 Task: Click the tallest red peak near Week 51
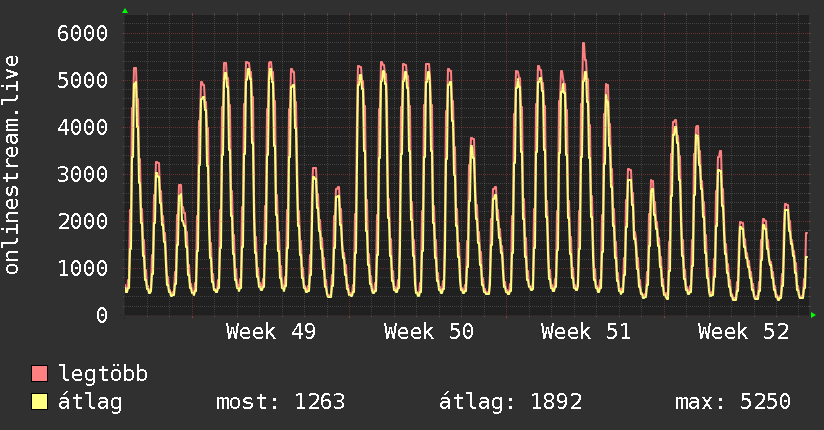pos(583,46)
